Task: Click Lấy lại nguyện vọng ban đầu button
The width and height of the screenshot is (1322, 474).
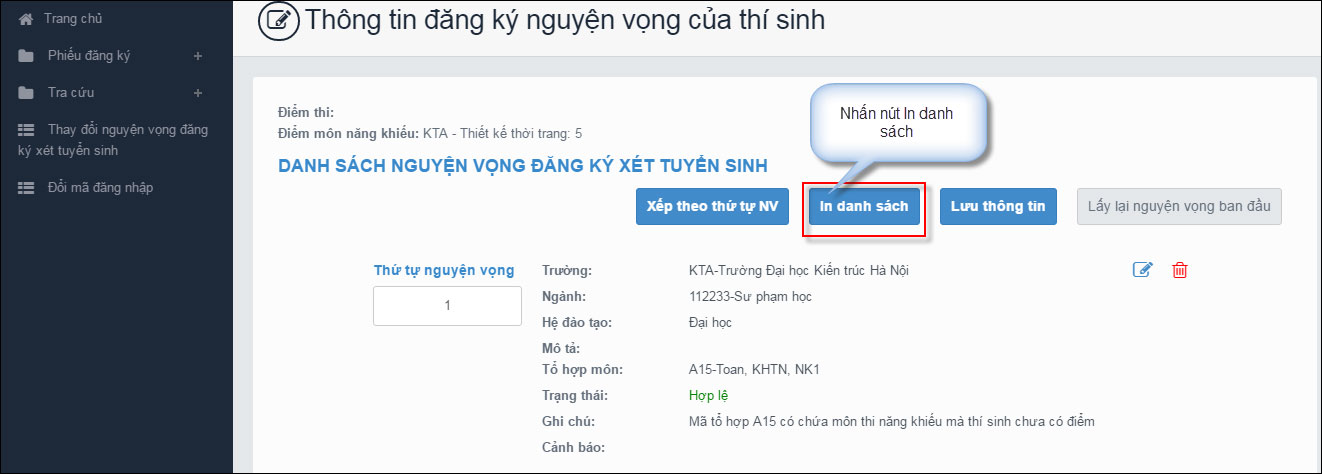Action: coord(1178,206)
